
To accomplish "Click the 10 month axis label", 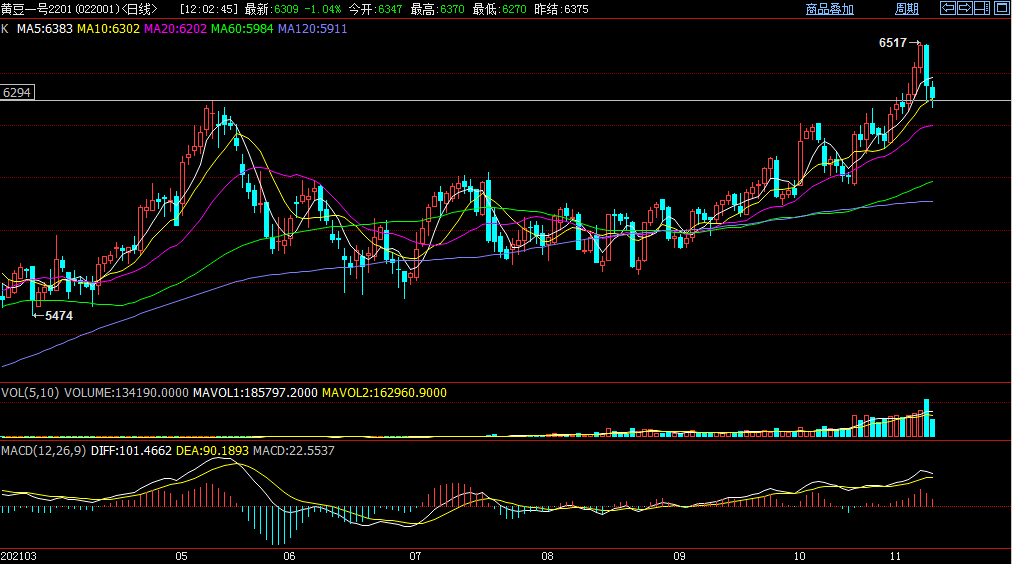I will [799, 556].
